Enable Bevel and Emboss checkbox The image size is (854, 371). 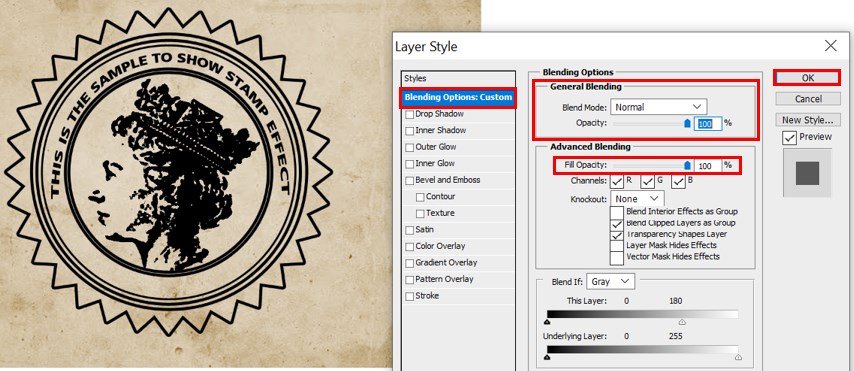tap(410, 181)
